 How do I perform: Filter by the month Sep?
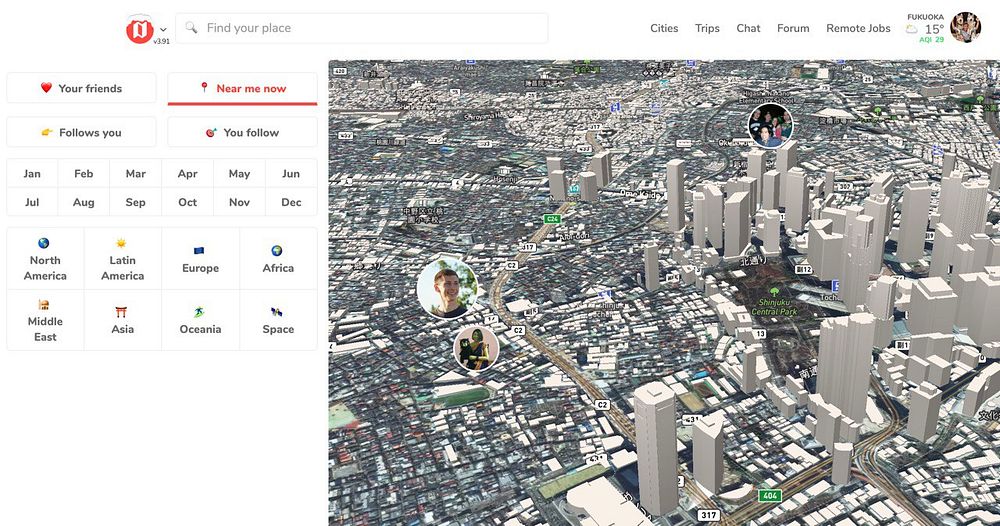pos(135,202)
